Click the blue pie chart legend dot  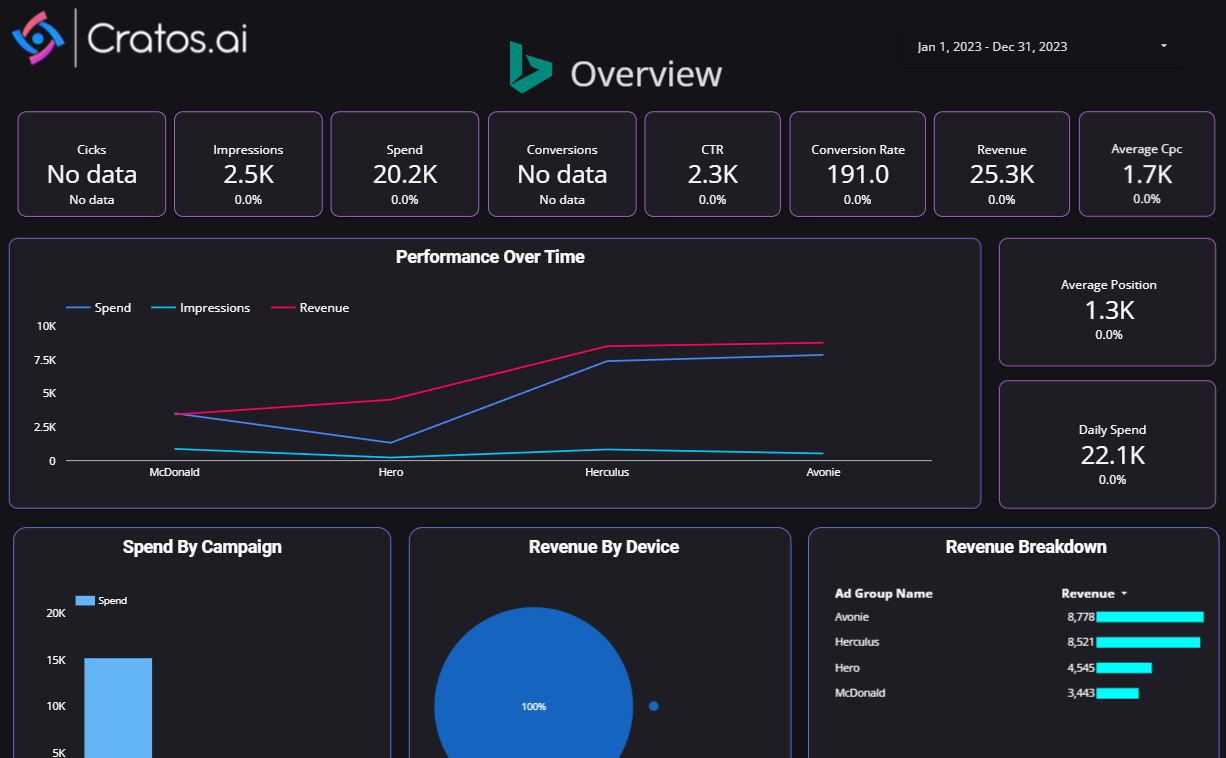click(x=654, y=706)
